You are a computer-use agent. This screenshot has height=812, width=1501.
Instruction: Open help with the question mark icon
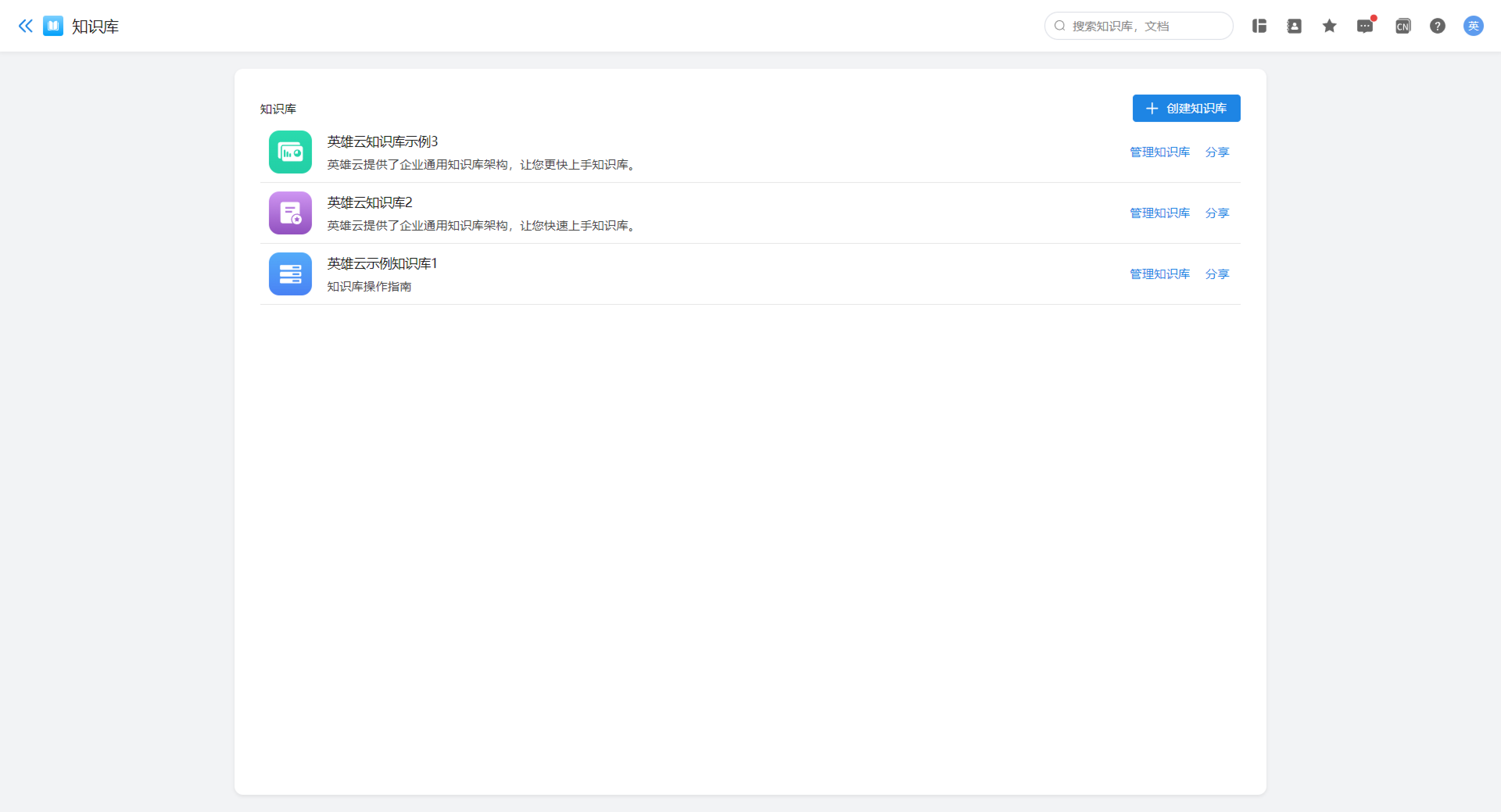(1438, 26)
